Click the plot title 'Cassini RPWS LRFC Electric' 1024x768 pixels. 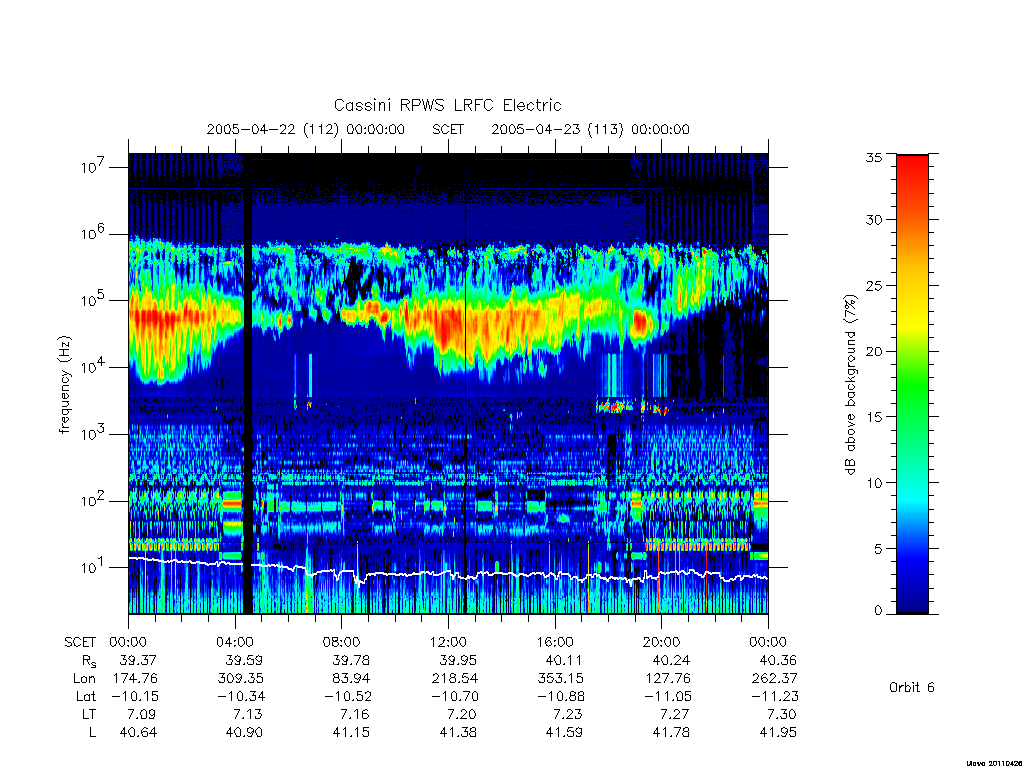pyautogui.click(x=447, y=105)
